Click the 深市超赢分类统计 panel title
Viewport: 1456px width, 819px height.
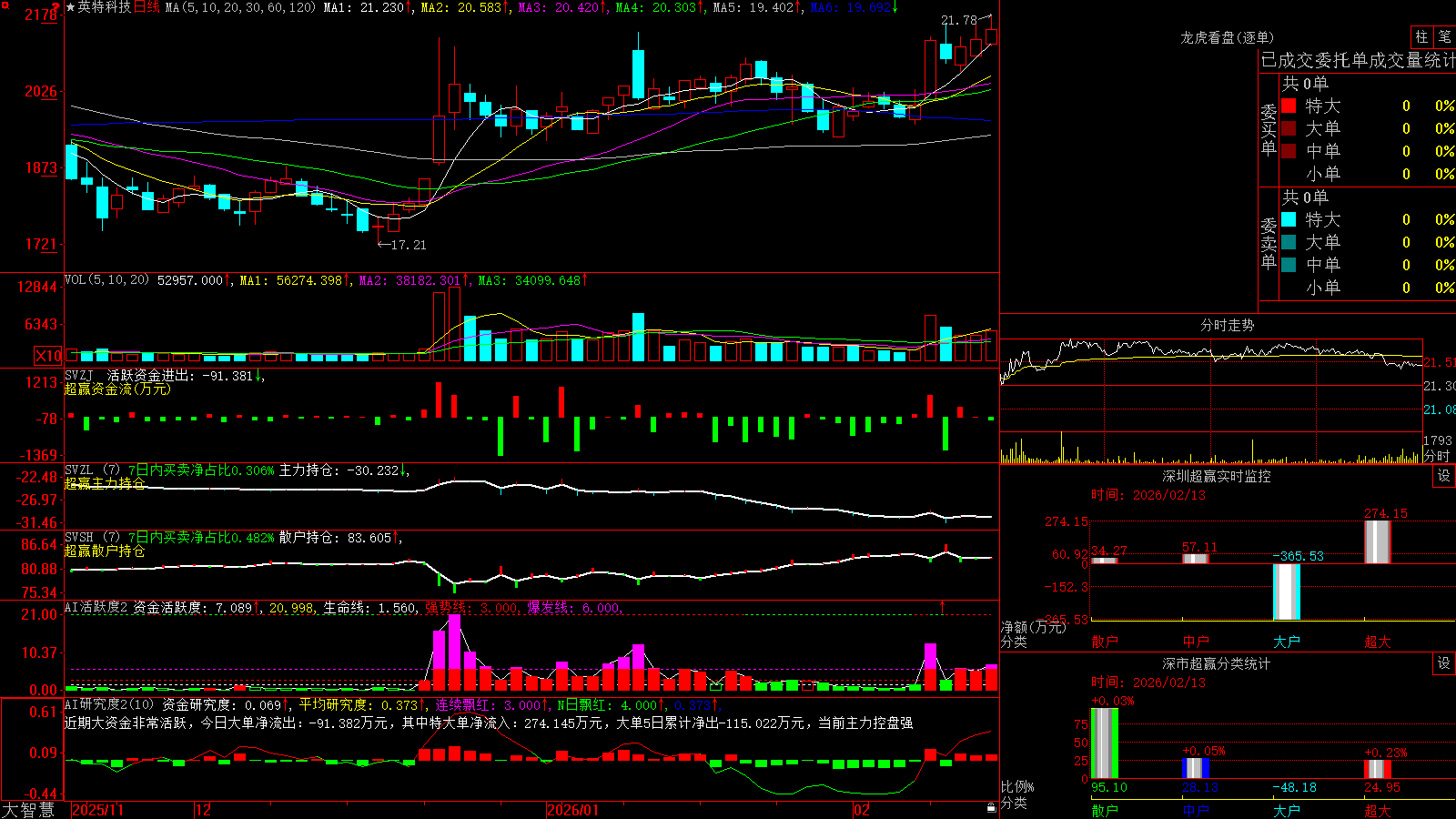click(x=1217, y=663)
